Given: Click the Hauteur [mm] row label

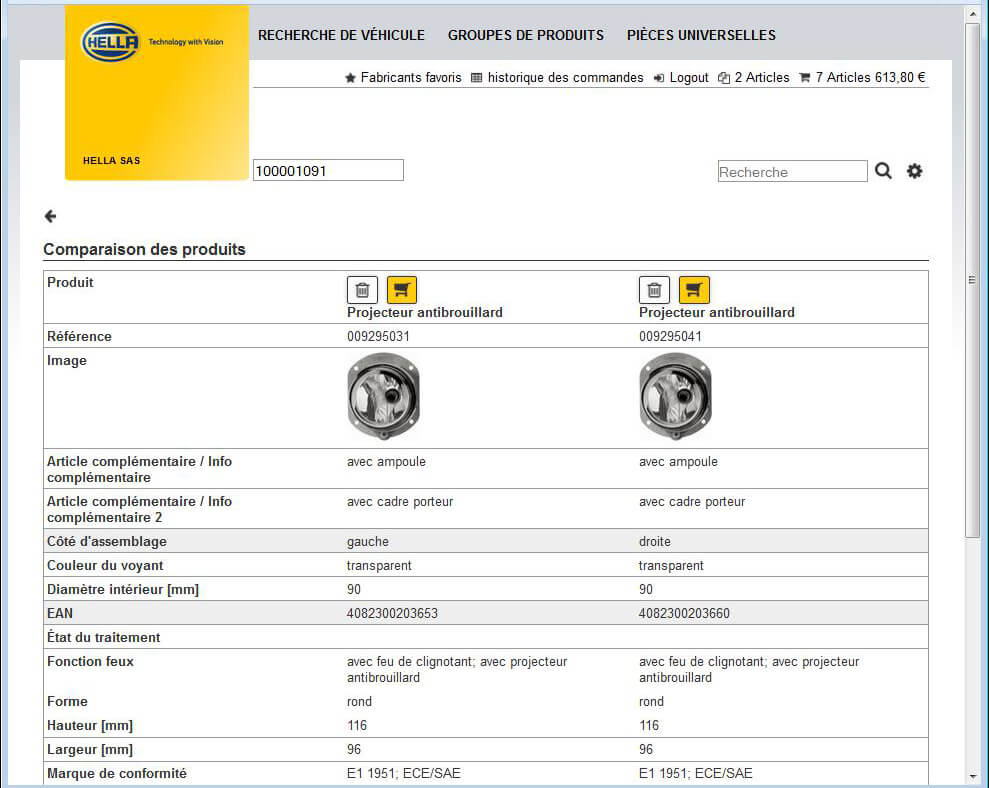Looking at the screenshot, I should [x=90, y=726].
